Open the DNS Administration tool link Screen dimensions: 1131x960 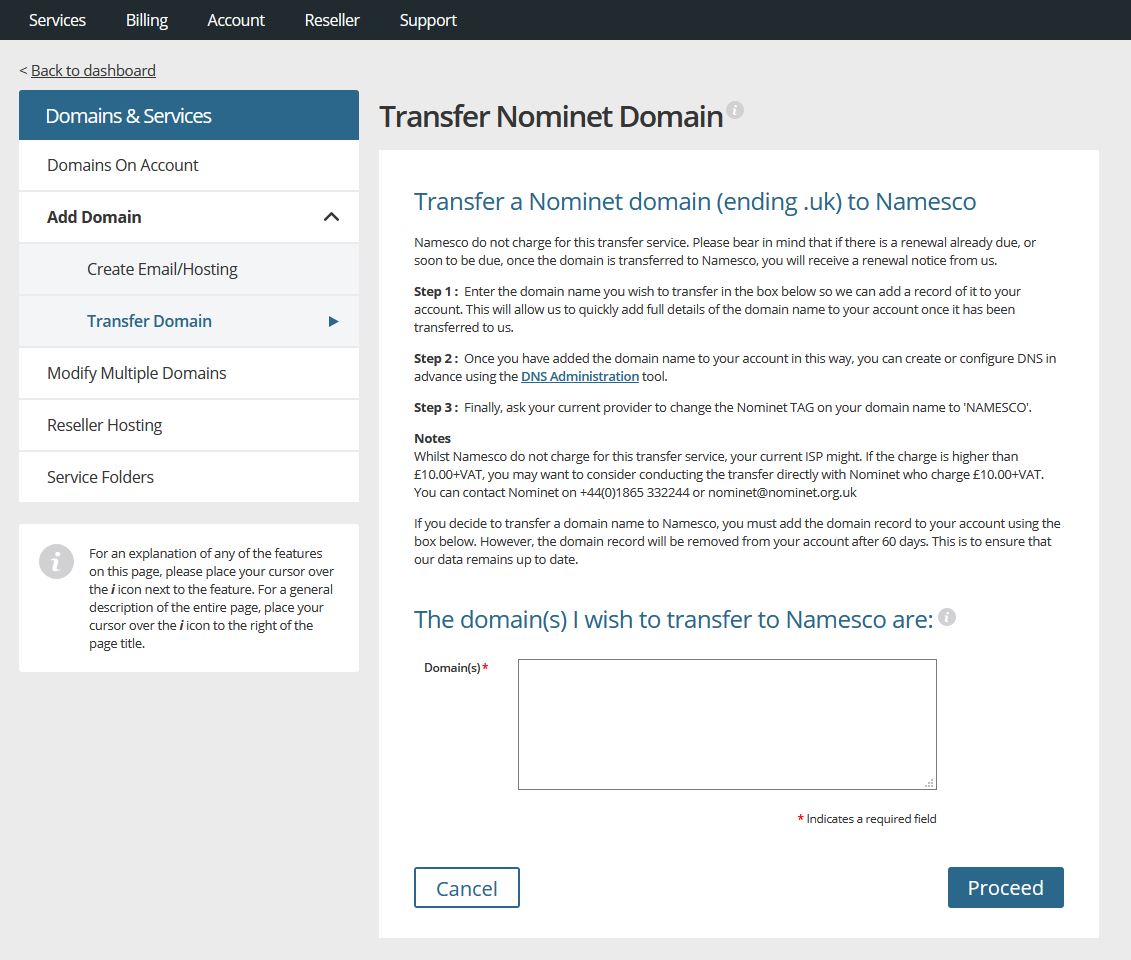coord(580,376)
